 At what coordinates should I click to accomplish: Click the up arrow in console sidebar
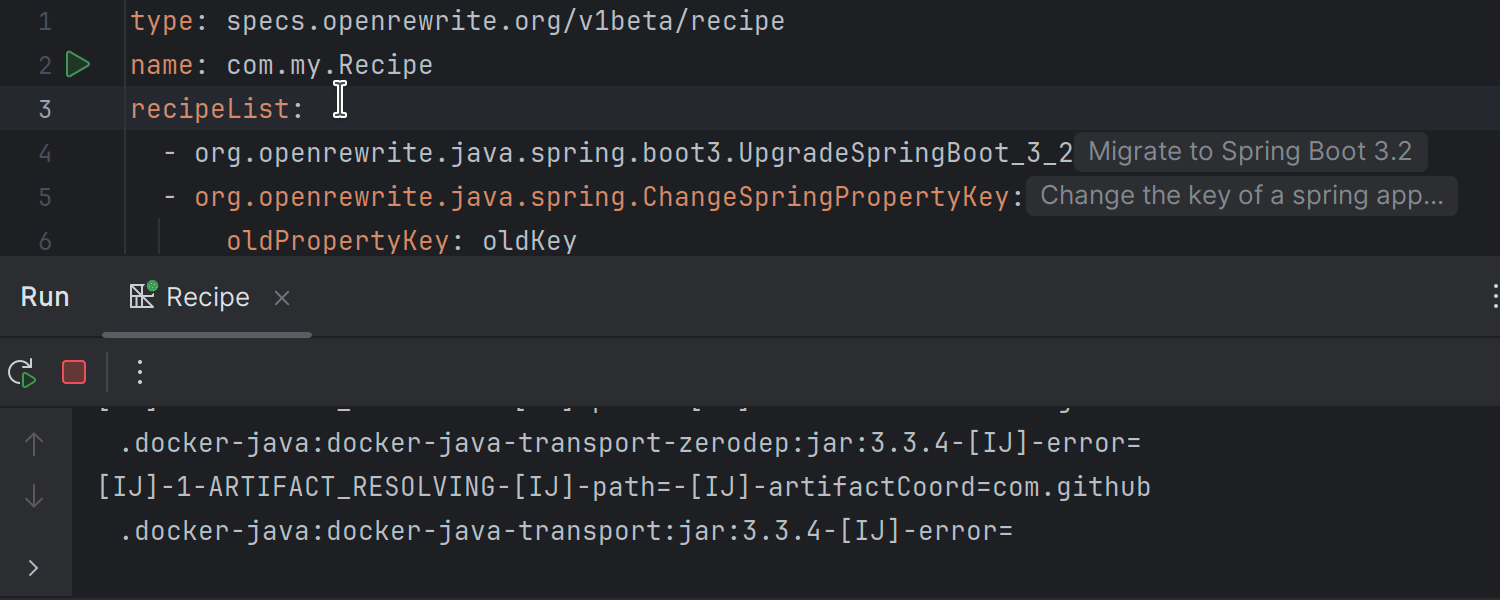pyautogui.click(x=34, y=444)
